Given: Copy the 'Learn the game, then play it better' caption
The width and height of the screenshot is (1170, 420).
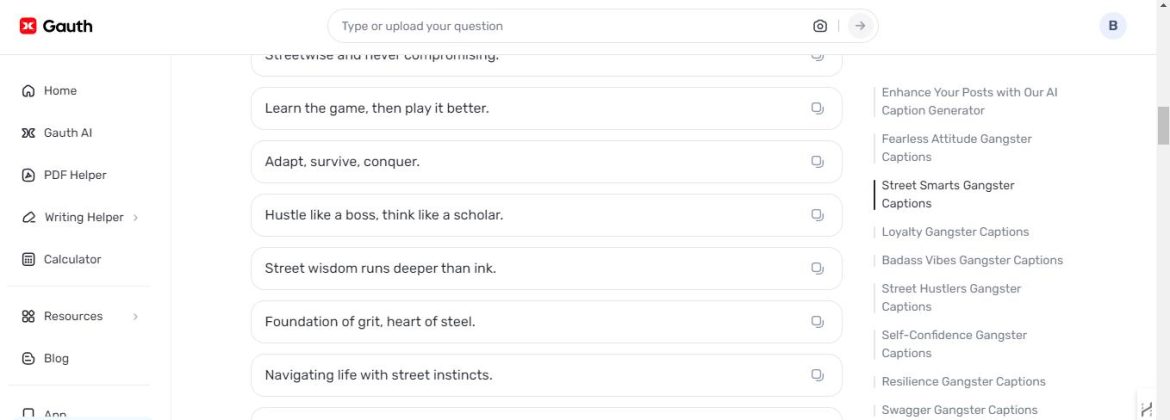Looking at the screenshot, I should pyautogui.click(x=817, y=108).
